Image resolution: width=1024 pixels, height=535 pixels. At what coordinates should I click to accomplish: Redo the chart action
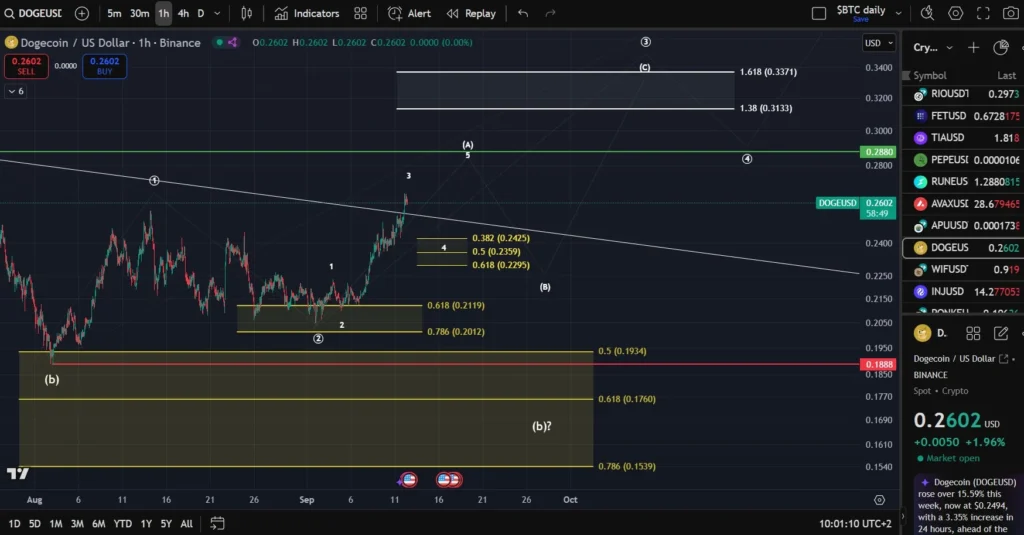tap(551, 13)
